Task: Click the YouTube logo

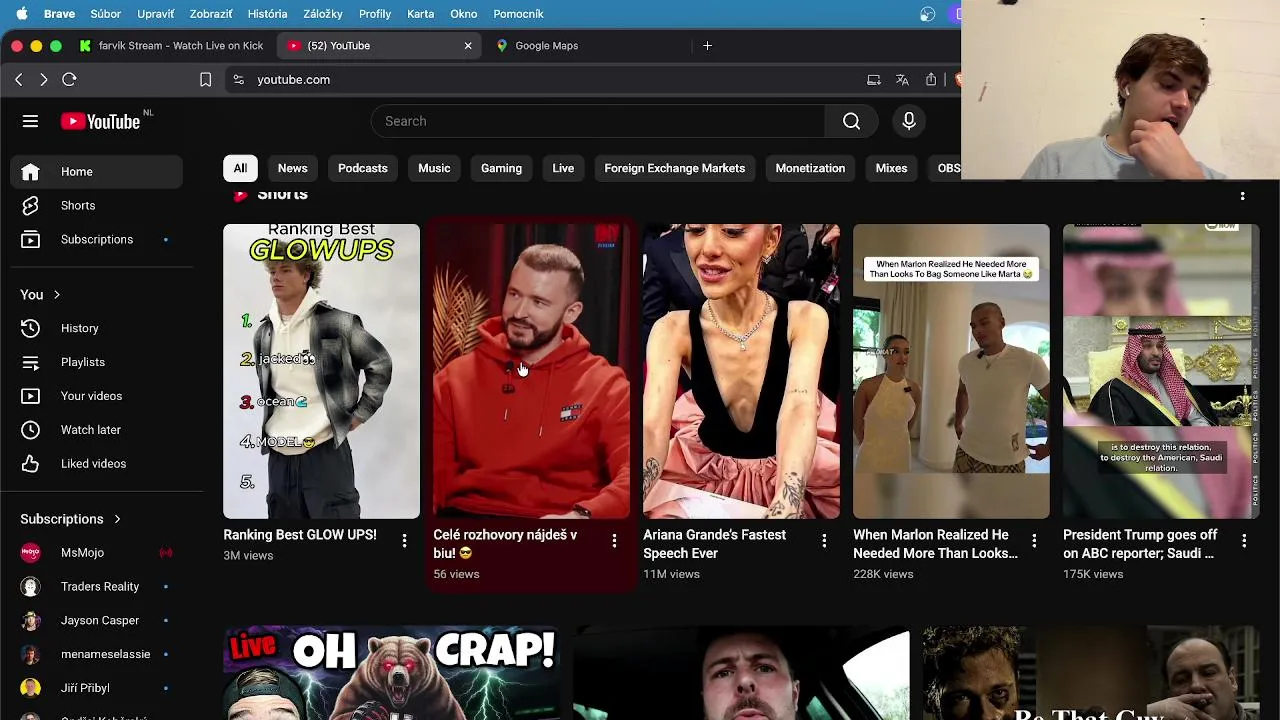Action: (100, 121)
